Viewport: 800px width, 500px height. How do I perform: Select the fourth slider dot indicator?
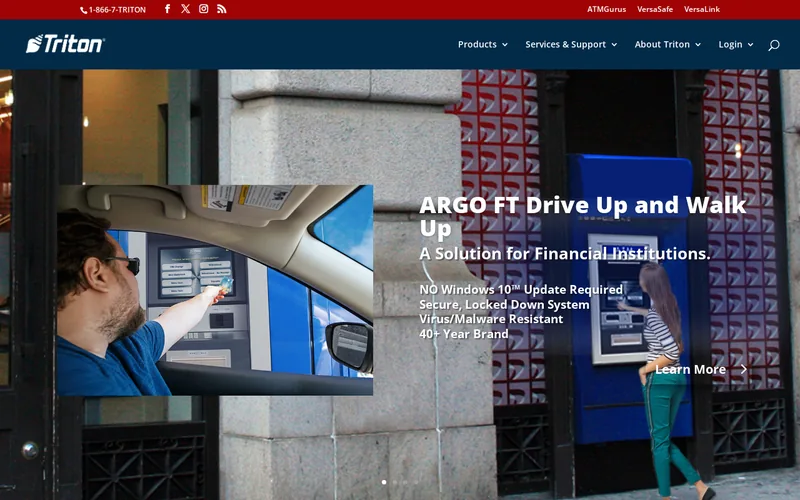coord(416,482)
